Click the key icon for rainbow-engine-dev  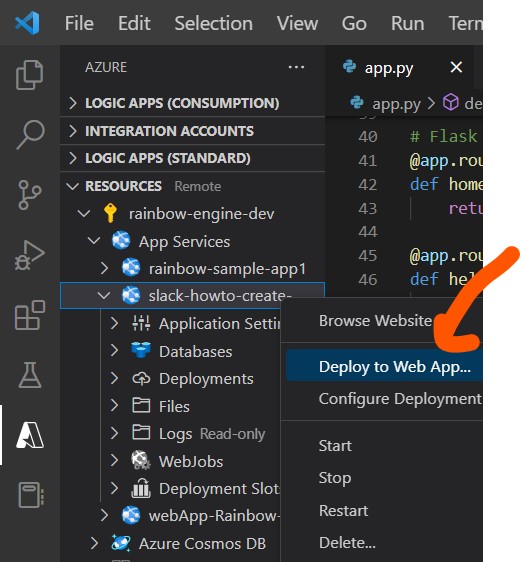coord(110,213)
